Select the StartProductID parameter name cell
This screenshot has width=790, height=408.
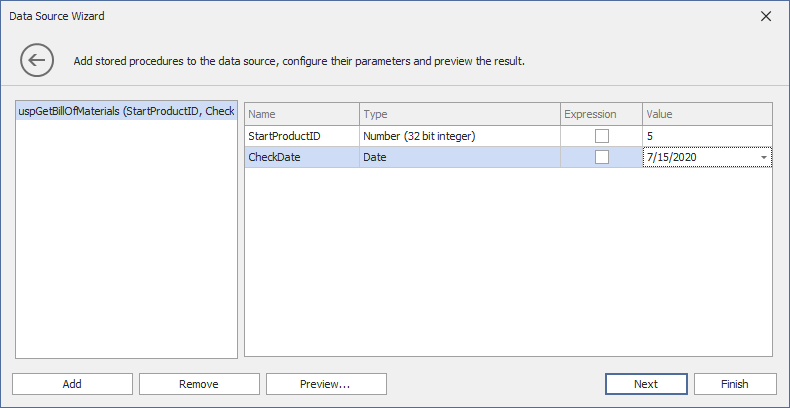(x=302, y=136)
